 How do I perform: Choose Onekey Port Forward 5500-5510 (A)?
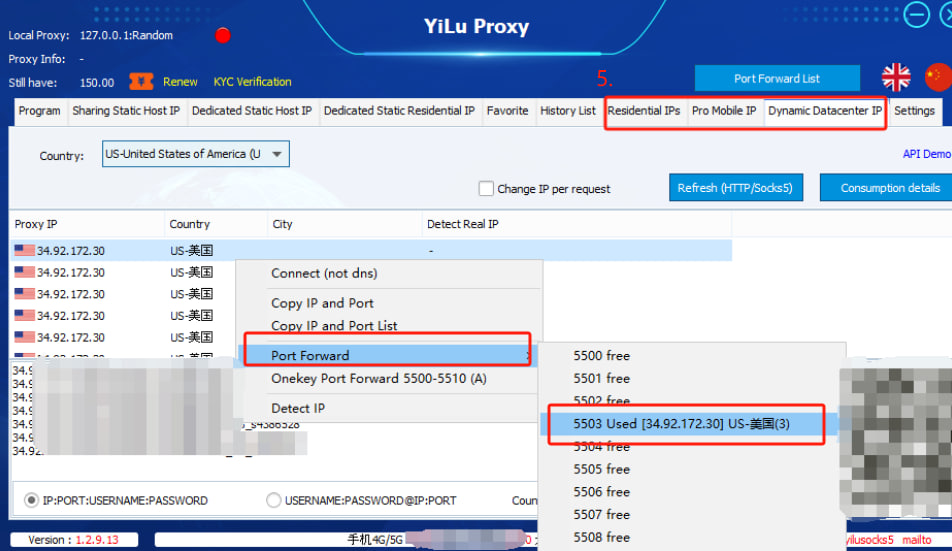(389, 379)
